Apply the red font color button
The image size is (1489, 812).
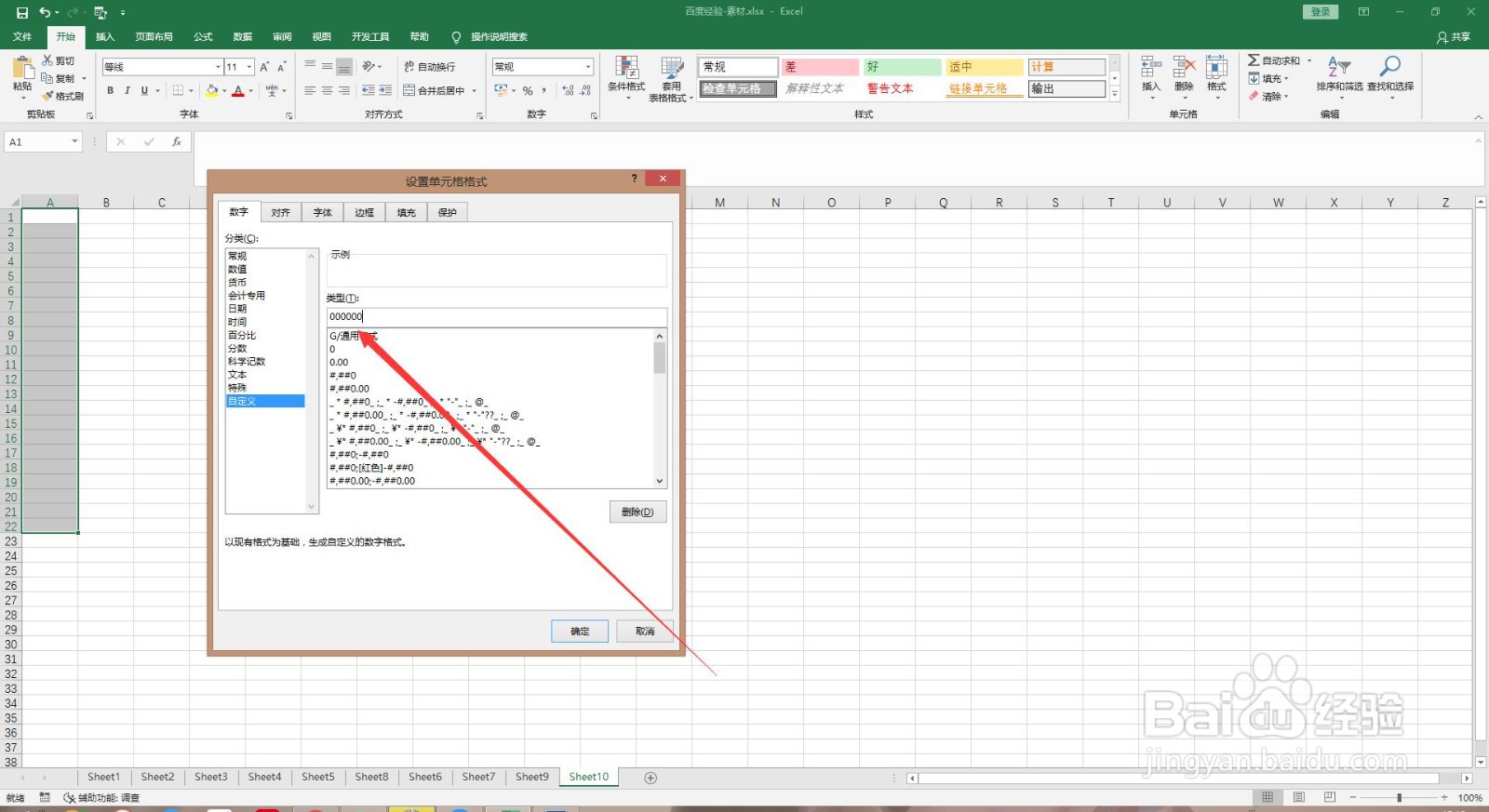(x=238, y=90)
